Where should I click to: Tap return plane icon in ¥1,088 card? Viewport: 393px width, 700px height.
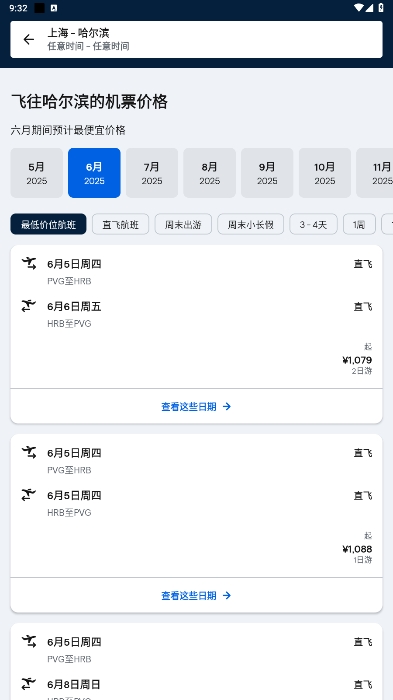pyautogui.click(x=29, y=495)
